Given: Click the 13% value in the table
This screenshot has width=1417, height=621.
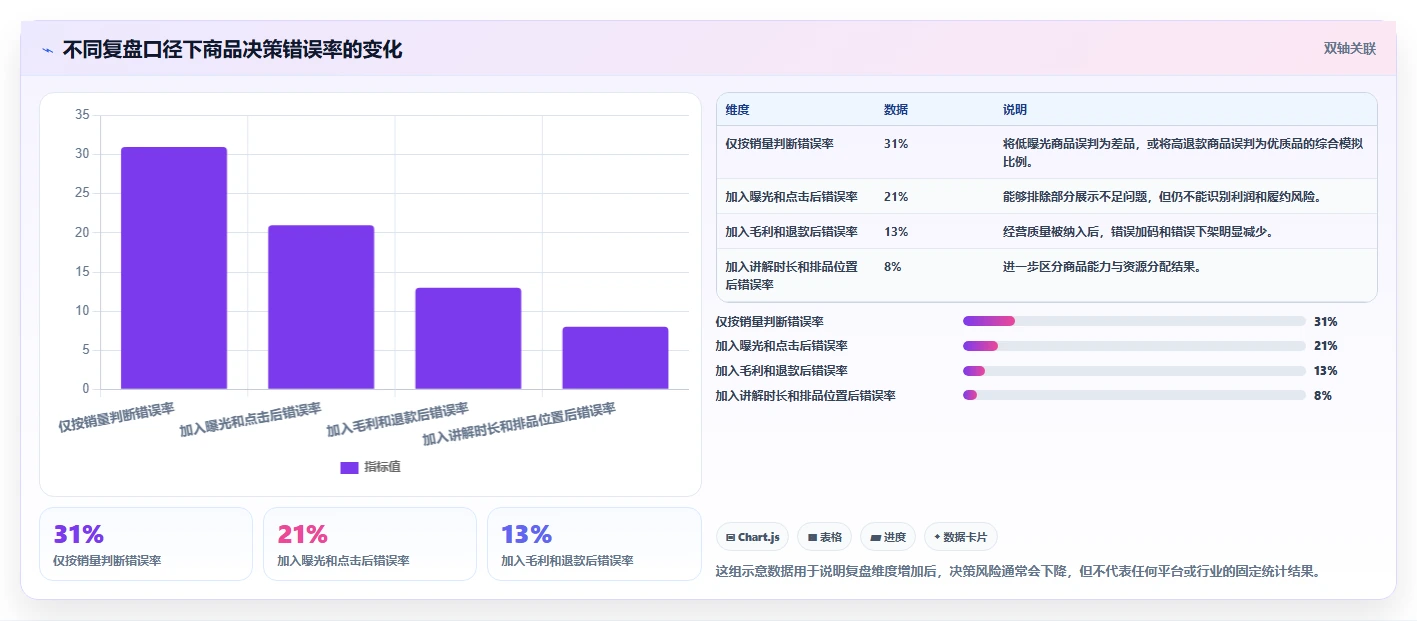Looking at the screenshot, I should coord(896,232).
